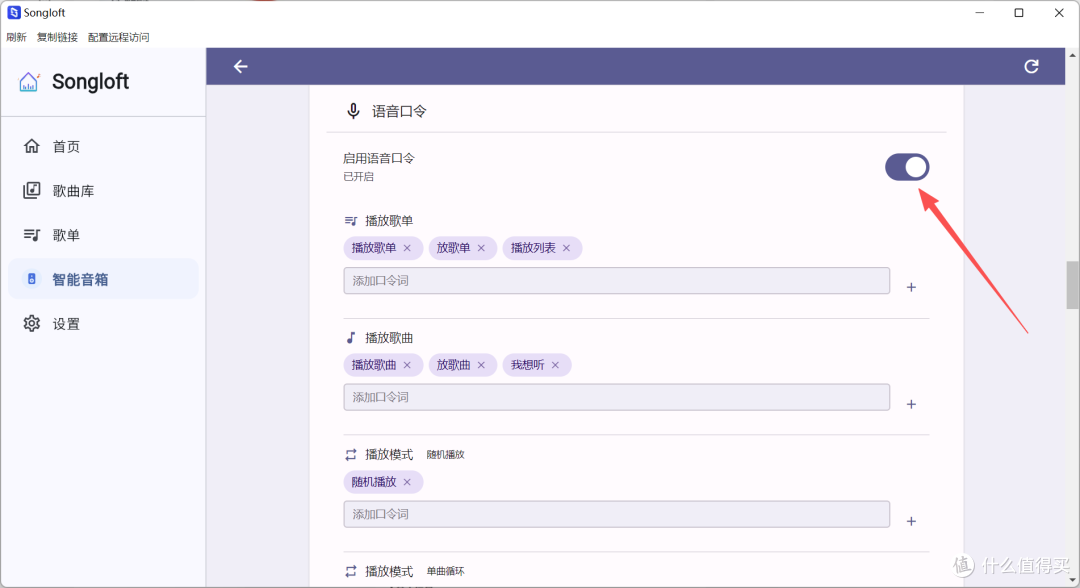Click the refresh icon in purple header

(x=1031, y=67)
